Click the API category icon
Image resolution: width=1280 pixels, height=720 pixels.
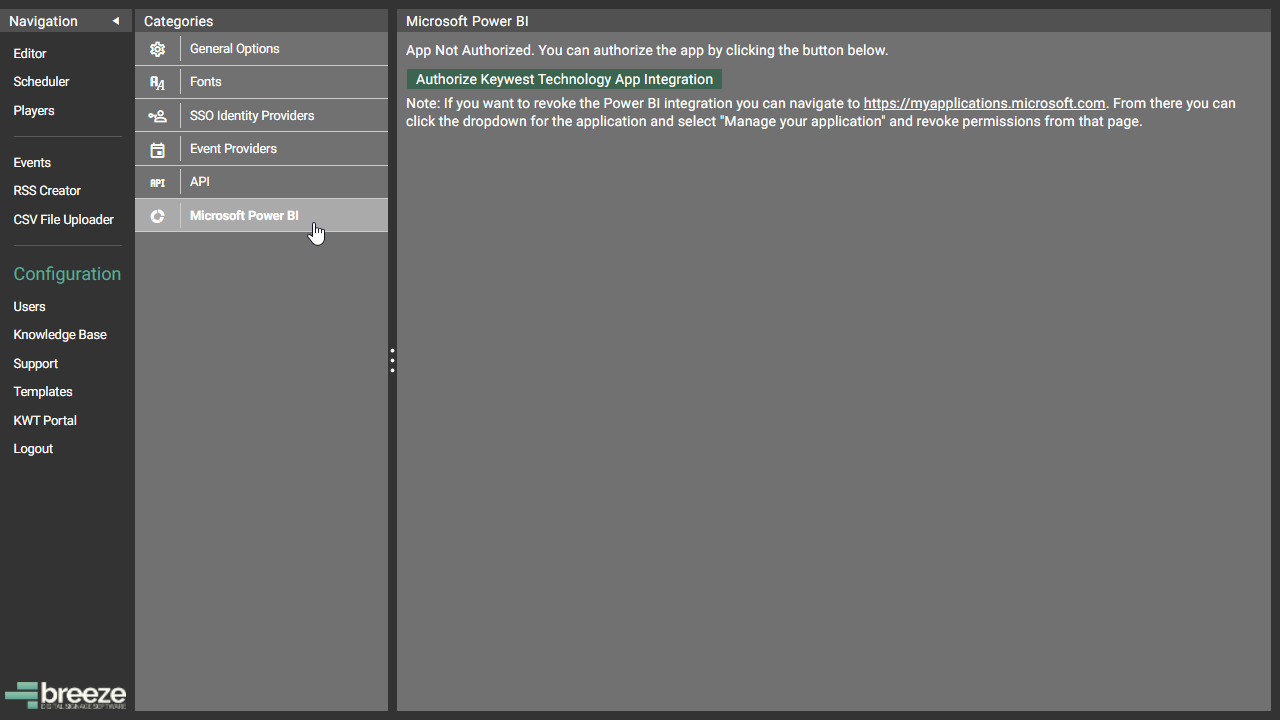[x=157, y=183]
